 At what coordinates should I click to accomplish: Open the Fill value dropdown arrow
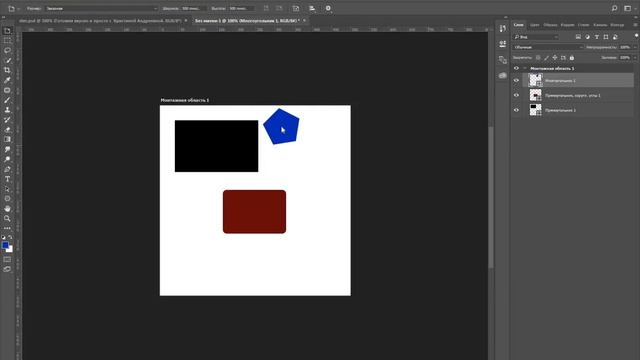click(635, 58)
